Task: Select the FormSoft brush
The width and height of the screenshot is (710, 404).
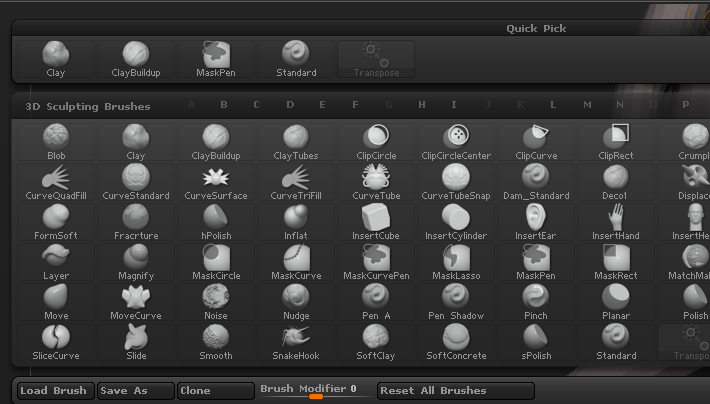Action: click(56, 222)
